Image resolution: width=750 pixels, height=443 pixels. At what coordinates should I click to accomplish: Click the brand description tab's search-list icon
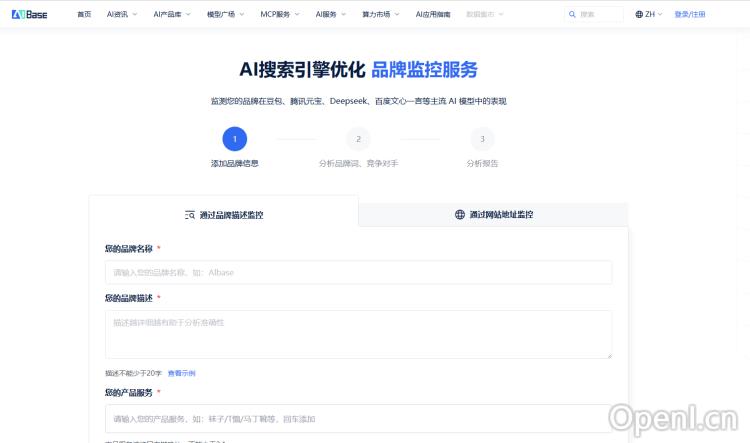[190, 215]
